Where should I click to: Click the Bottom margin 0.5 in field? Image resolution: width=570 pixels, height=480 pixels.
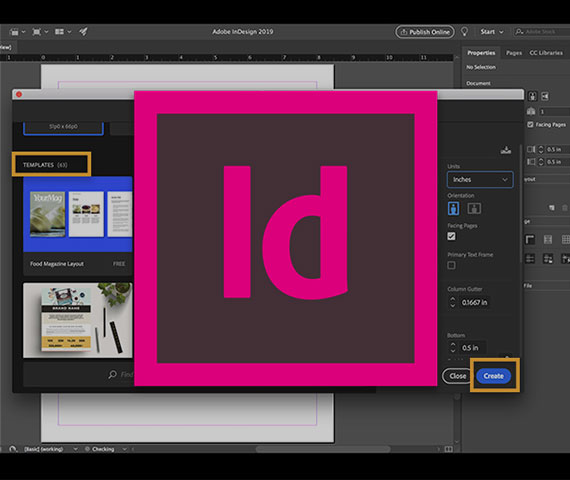pos(472,348)
